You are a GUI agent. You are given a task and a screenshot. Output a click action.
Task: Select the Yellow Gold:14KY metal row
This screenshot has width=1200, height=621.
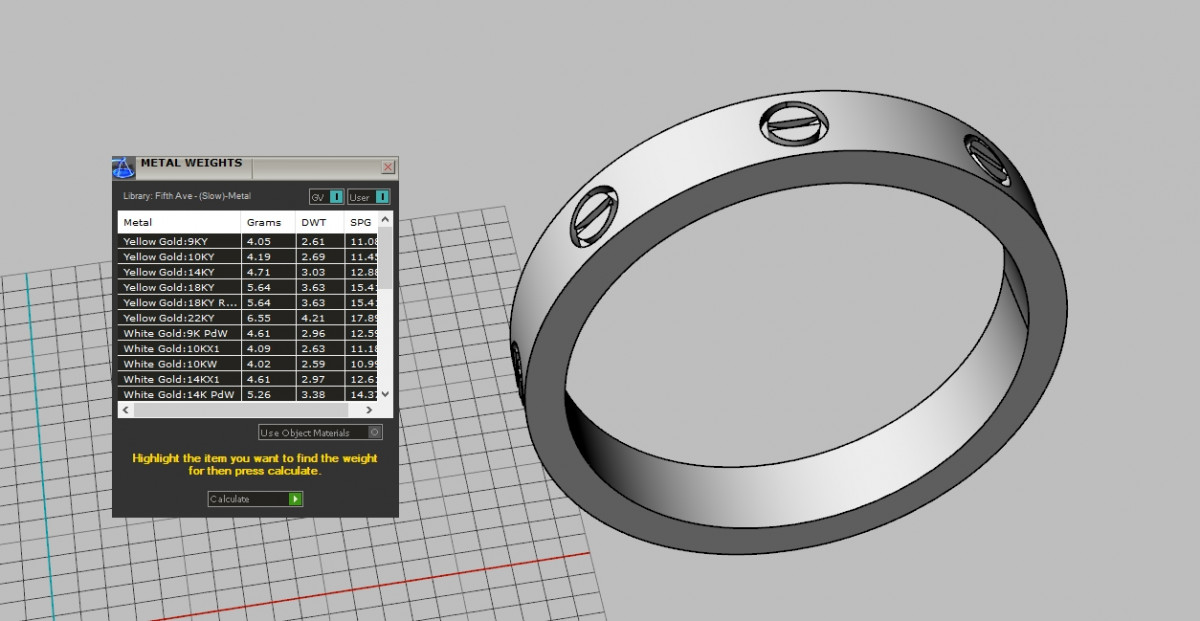click(178, 272)
